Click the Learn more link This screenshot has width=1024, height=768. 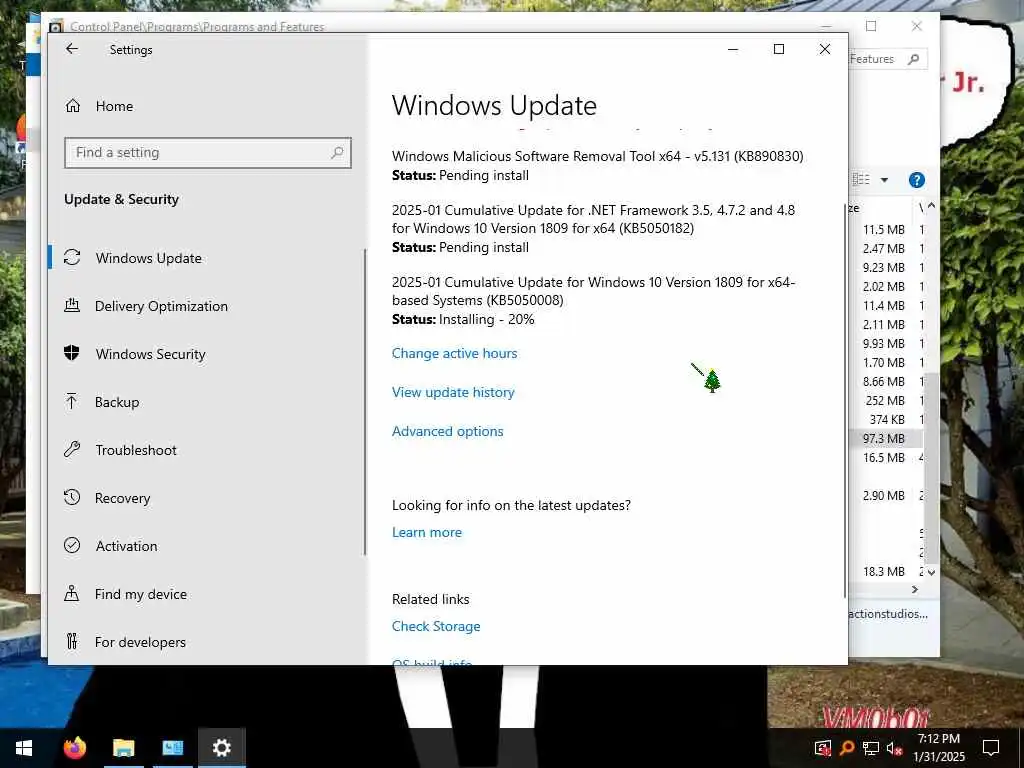[x=426, y=532]
